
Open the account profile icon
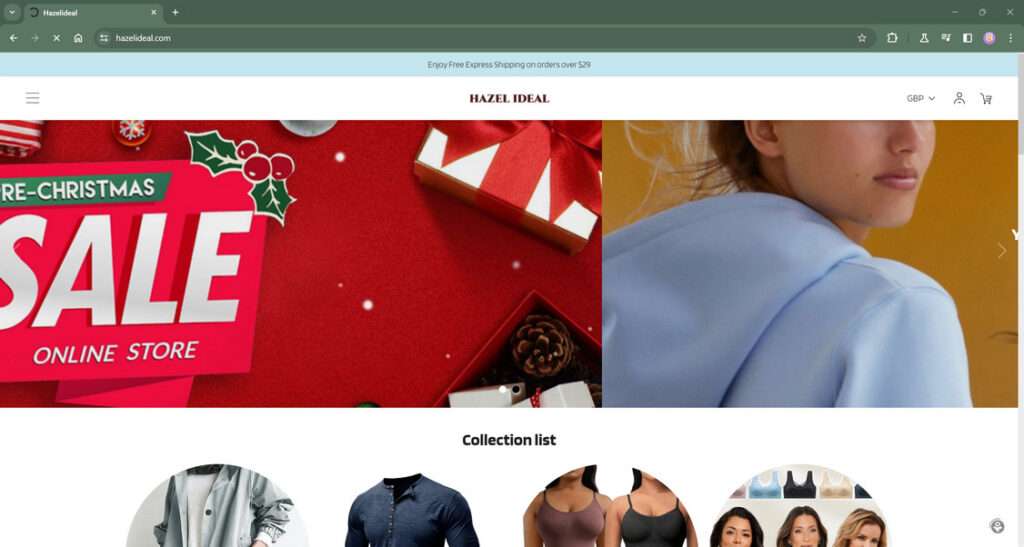(x=959, y=98)
